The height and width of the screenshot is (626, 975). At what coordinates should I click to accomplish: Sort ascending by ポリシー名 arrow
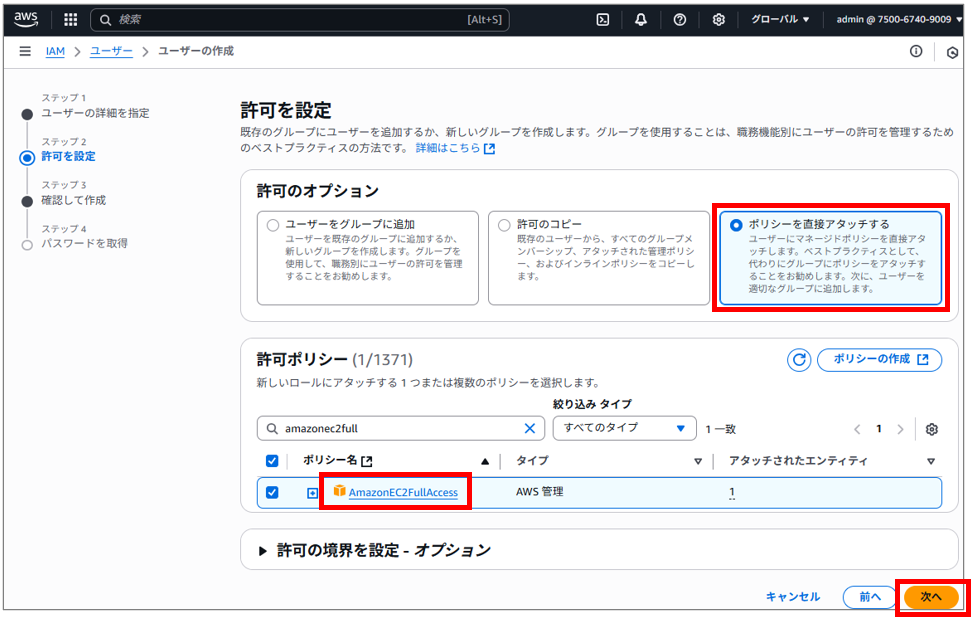pyautogui.click(x=485, y=461)
